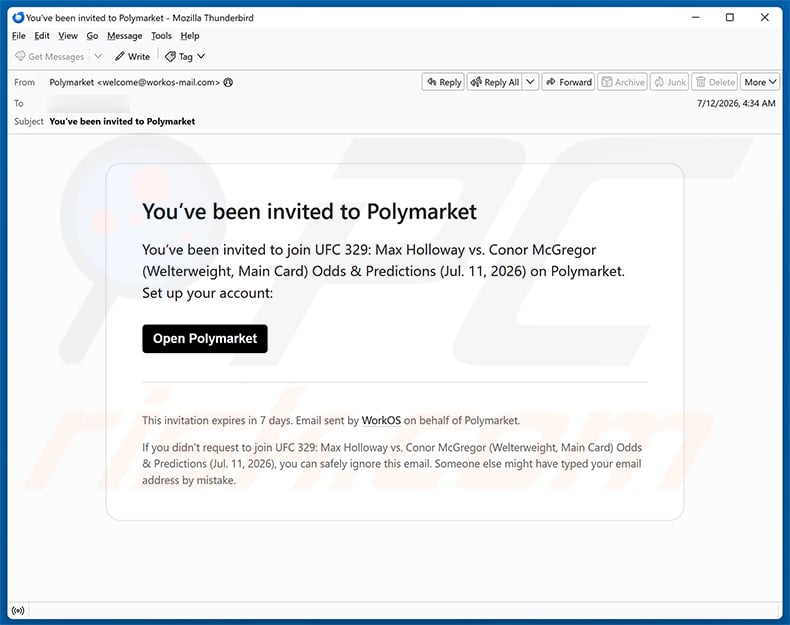Forward this email
The height and width of the screenshot is (625, 790).
569,82
